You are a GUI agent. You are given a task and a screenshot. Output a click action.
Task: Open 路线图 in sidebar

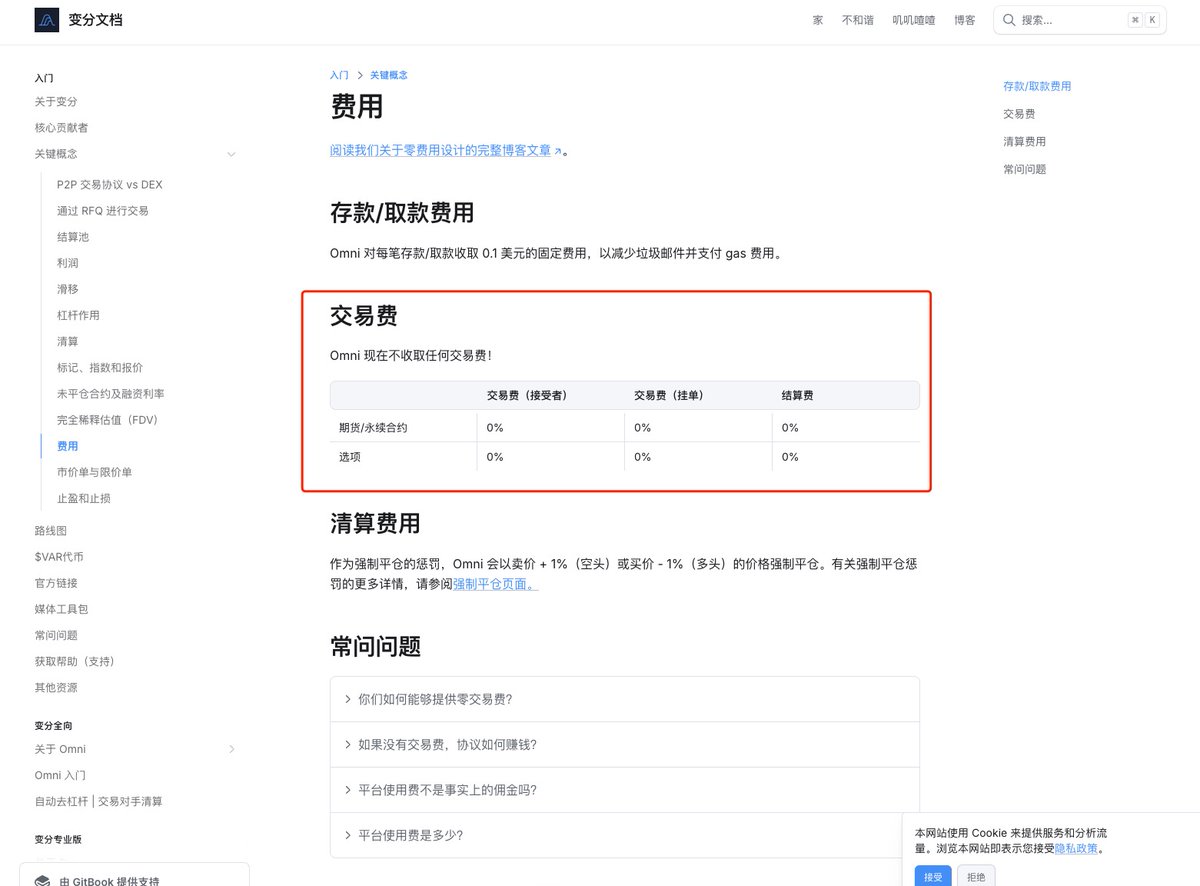coord(50,531)
